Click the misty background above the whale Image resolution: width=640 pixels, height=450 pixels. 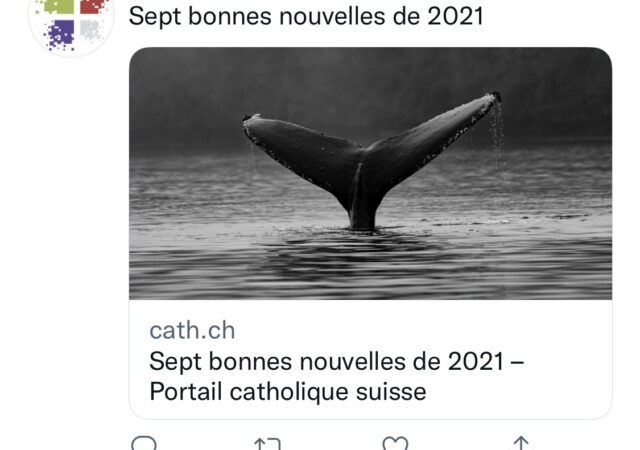(x=370, y=75)
